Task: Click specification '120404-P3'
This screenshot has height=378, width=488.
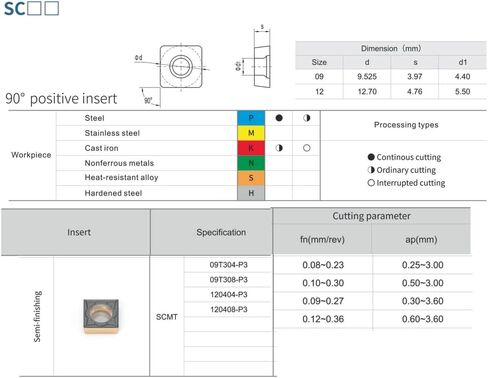Action: 229,295
